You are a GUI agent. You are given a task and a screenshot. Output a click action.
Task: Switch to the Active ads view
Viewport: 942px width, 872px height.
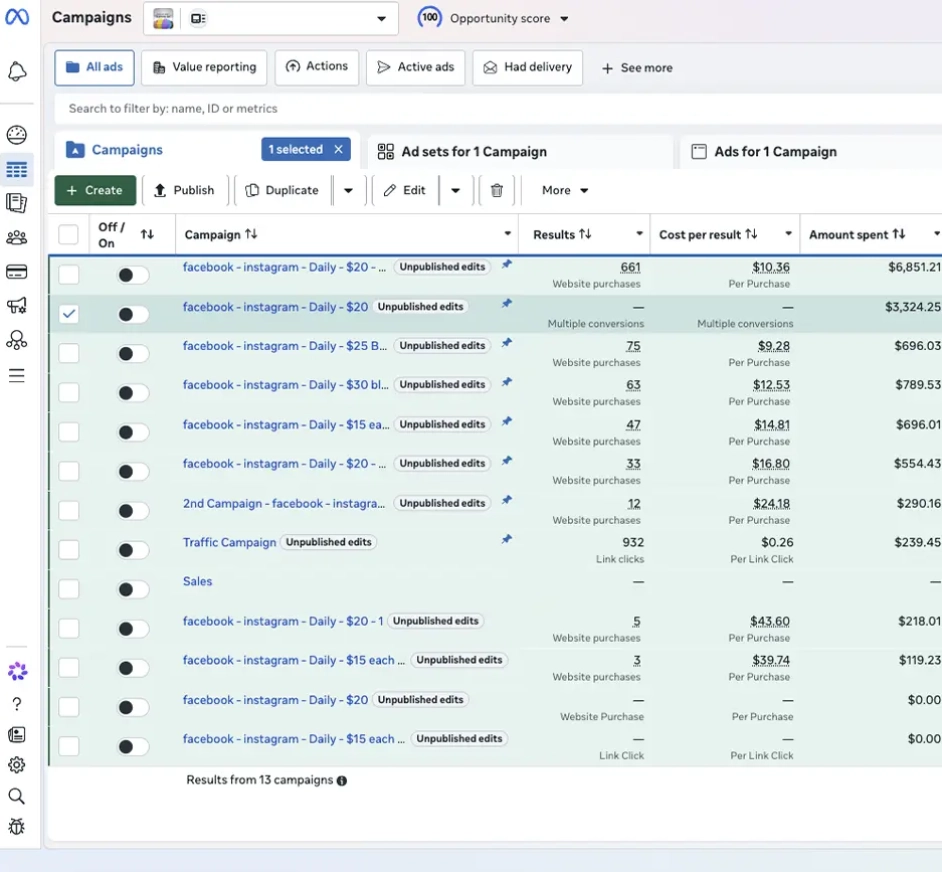point(416,67)
